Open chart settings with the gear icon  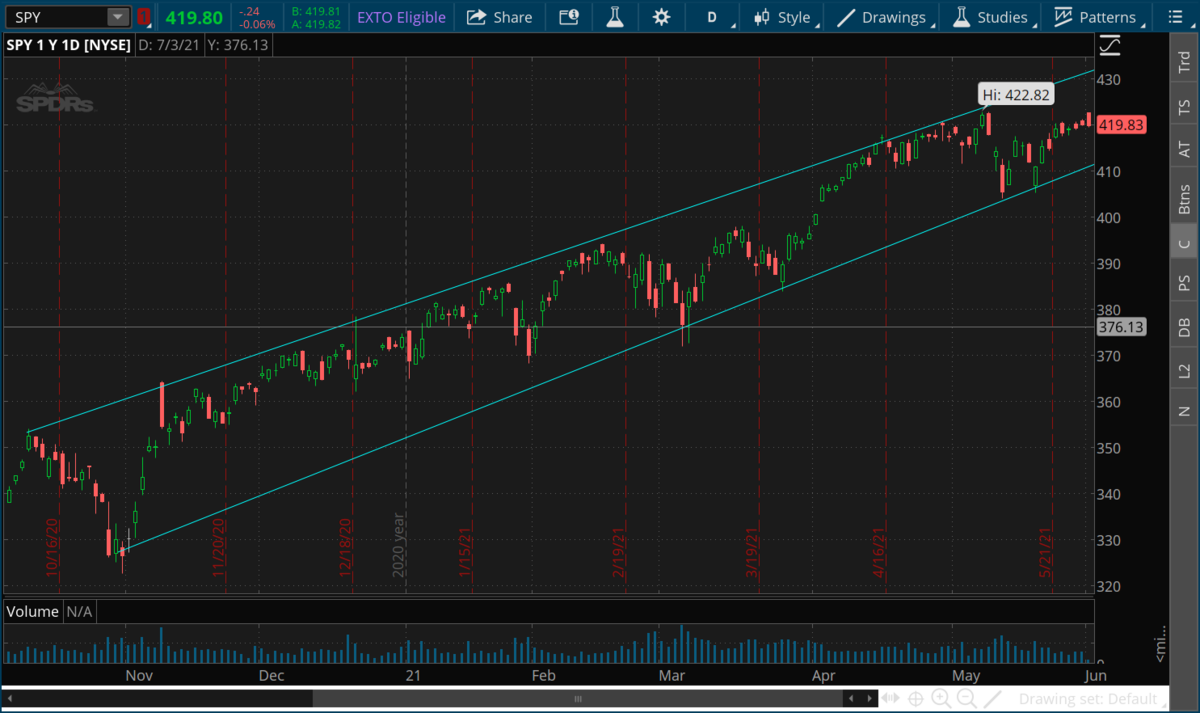(661, 17)
